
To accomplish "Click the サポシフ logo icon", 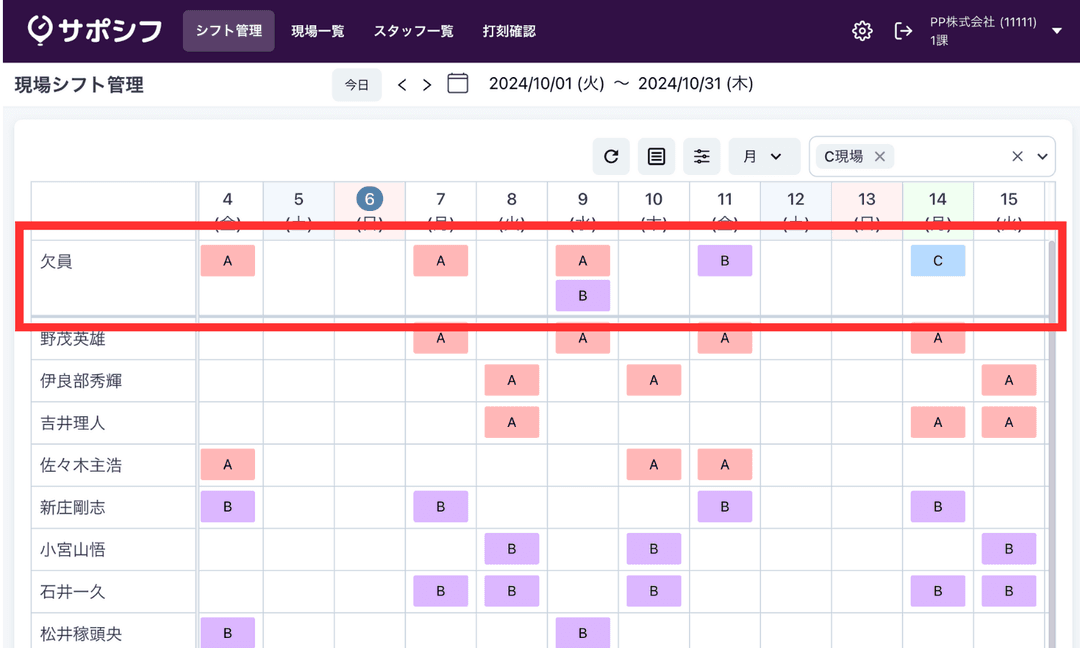I will click(40, 31).
